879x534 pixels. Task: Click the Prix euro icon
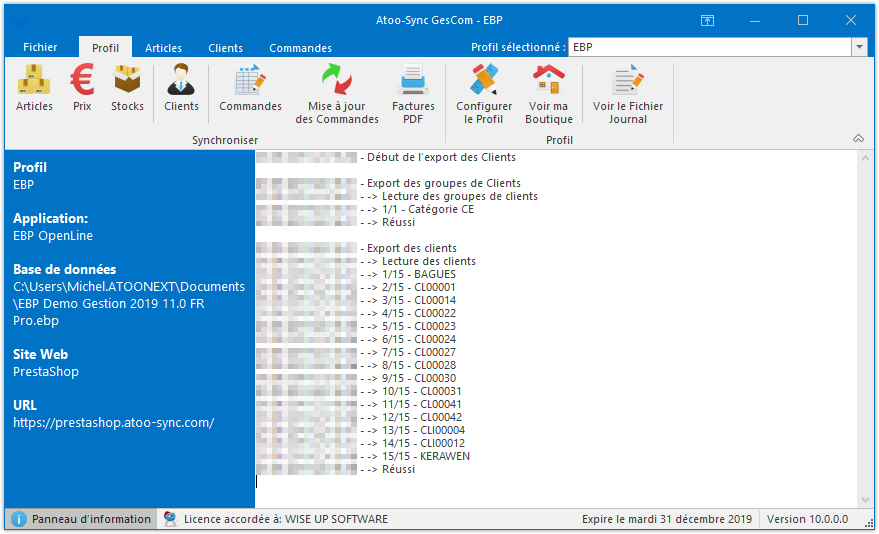[x=82, y=80]
